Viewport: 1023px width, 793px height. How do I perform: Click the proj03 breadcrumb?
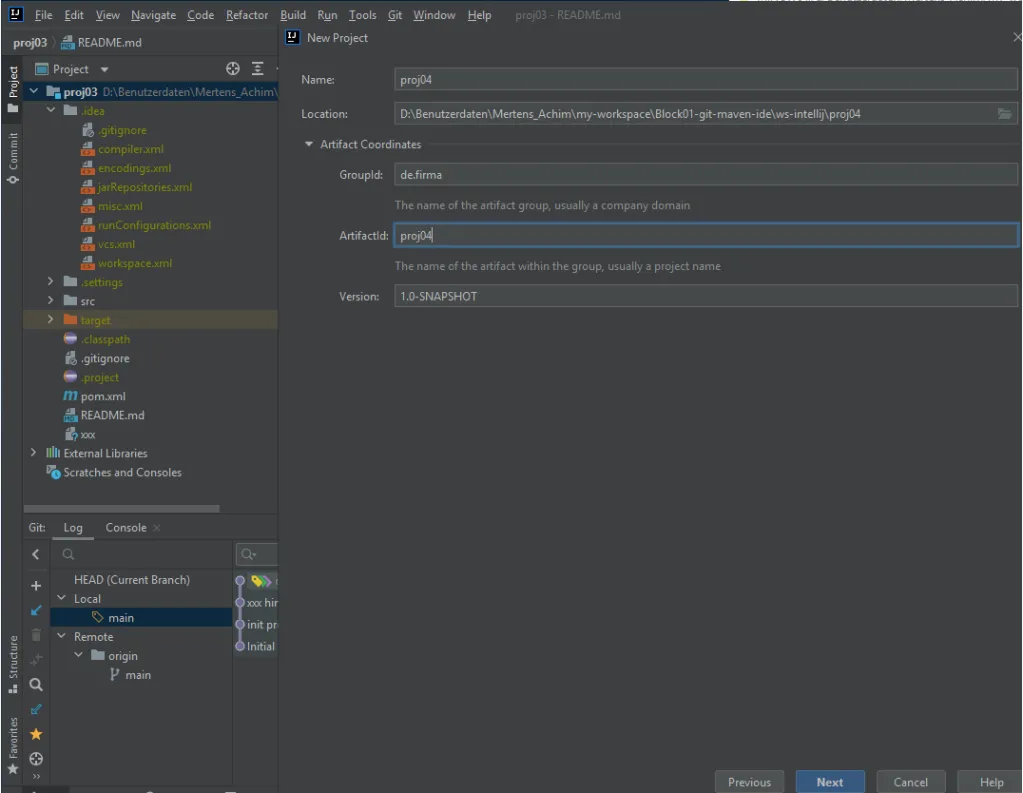[x=30, y=42]
